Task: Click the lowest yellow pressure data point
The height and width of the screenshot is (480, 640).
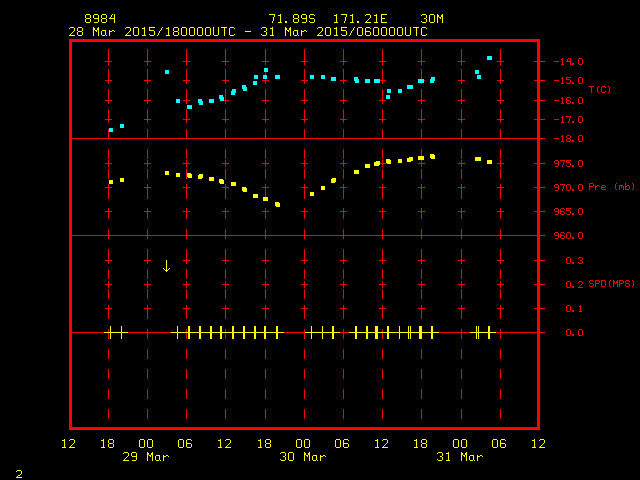Action: pyautogui.click(x=278, y=204)
